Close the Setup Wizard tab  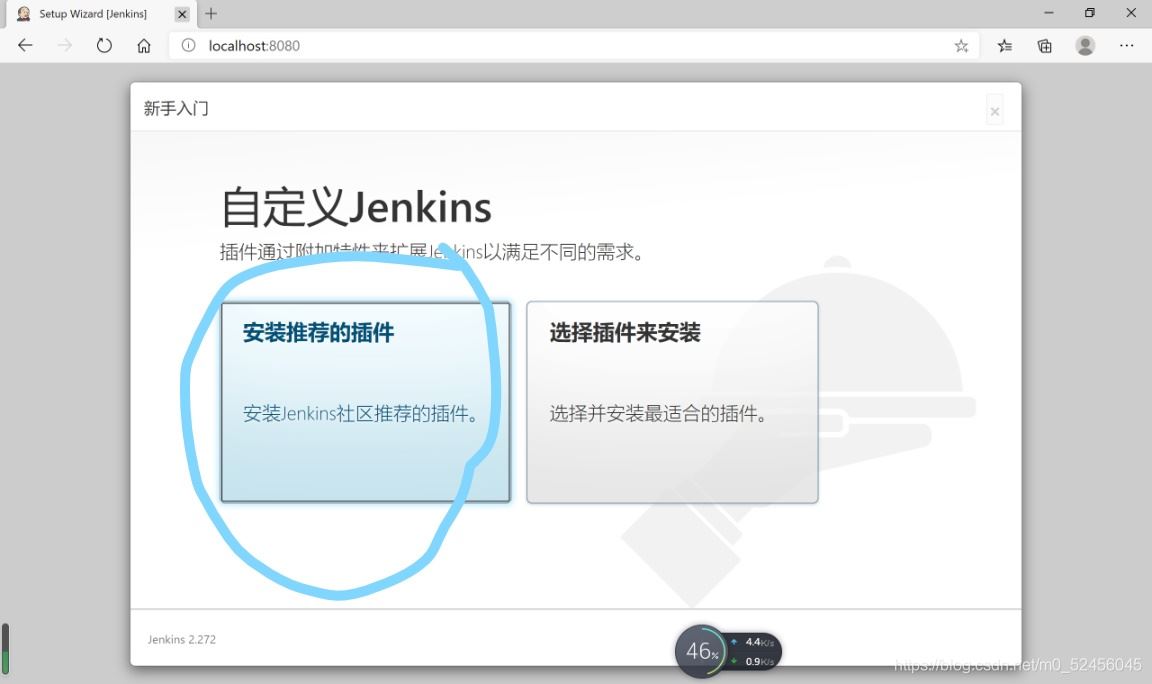182,14
